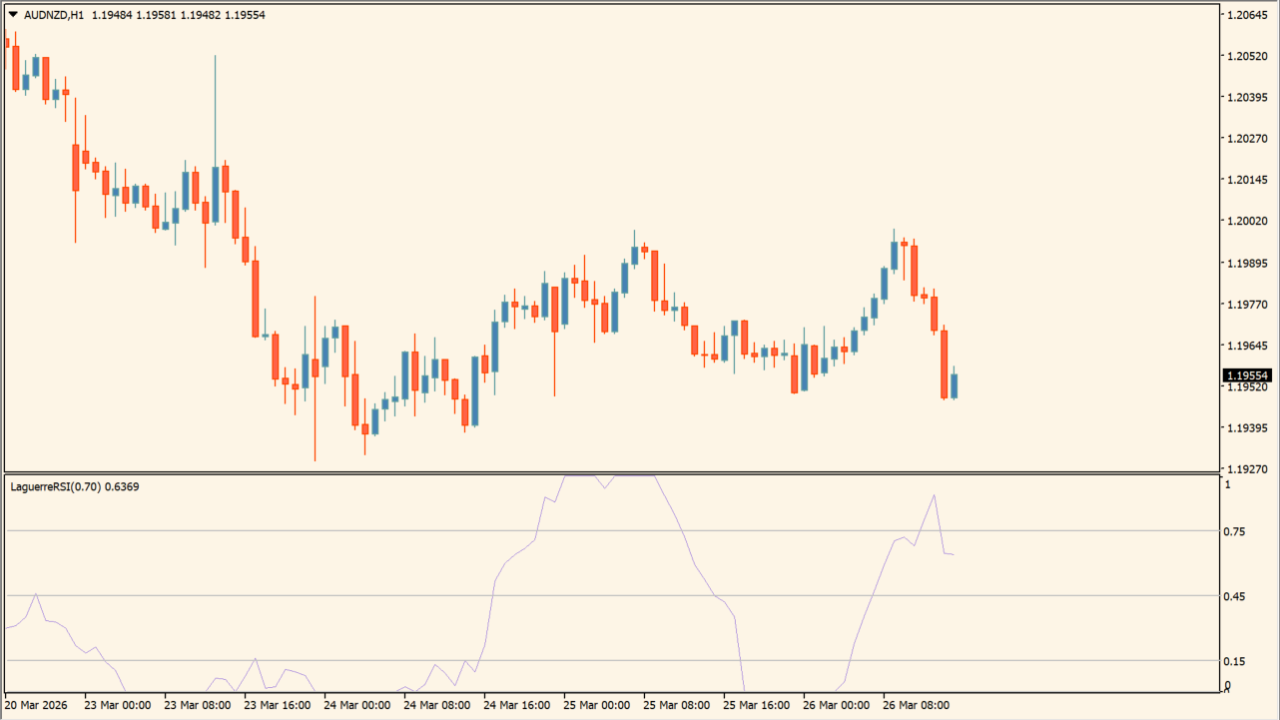The width and height of the screenshot is (1280, 720).
Task: Click the 1.20645 price on the price scale
Action: pyautogui.click(x=1246, y=15)
